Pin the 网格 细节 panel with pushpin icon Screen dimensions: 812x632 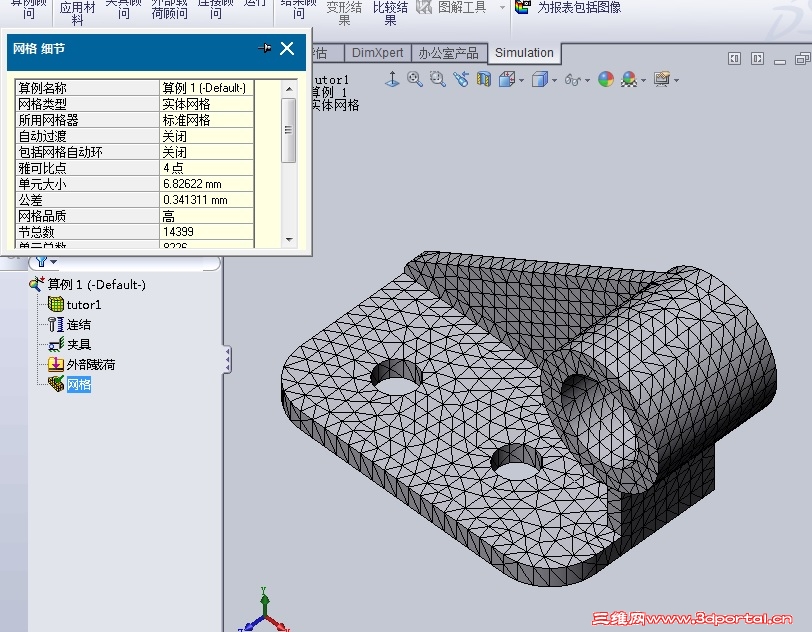point(265,48)
